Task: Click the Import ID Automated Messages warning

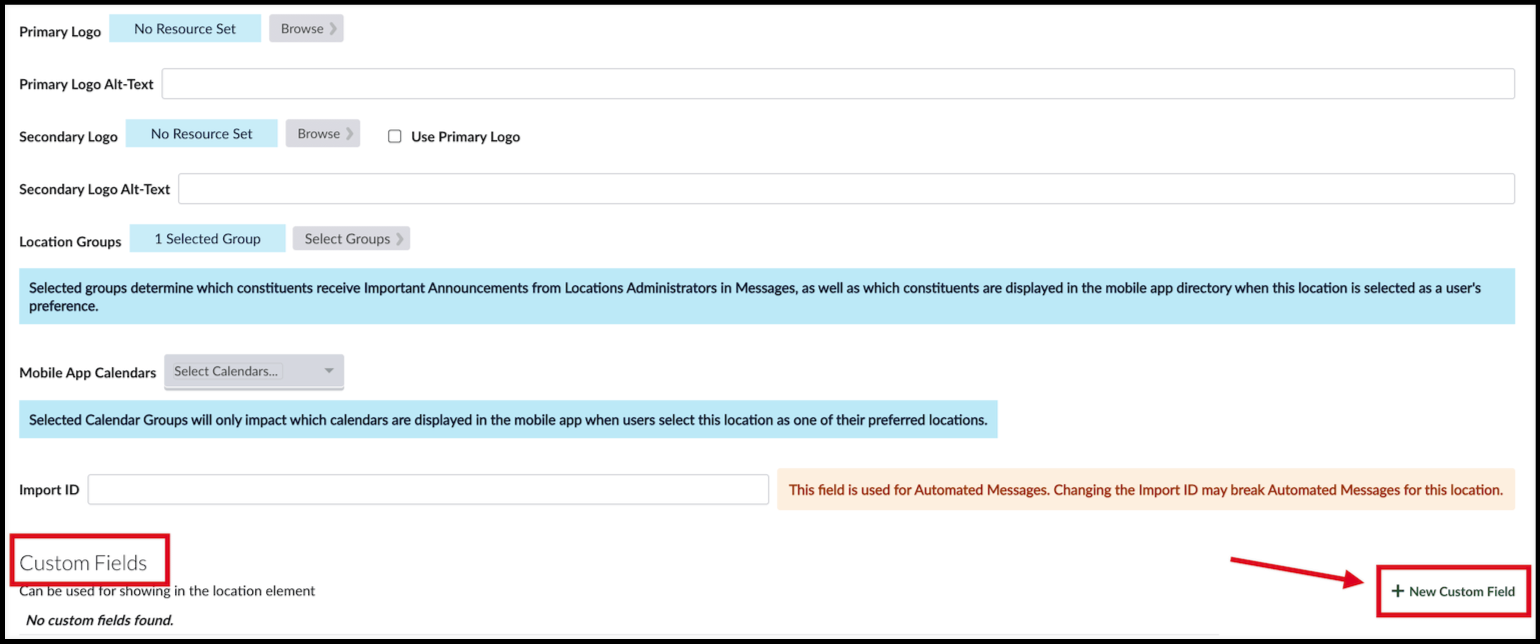Action: pos(1146,490)
